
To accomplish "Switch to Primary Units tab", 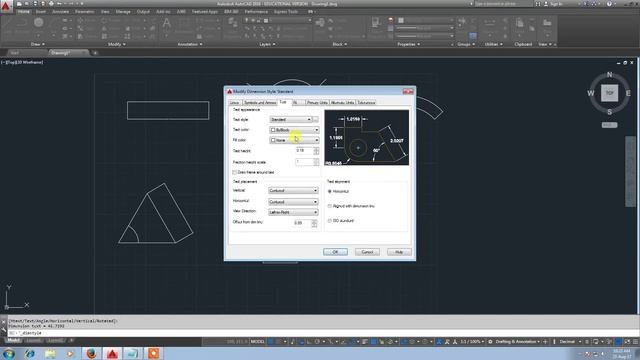I will click(x=317, y=102).
